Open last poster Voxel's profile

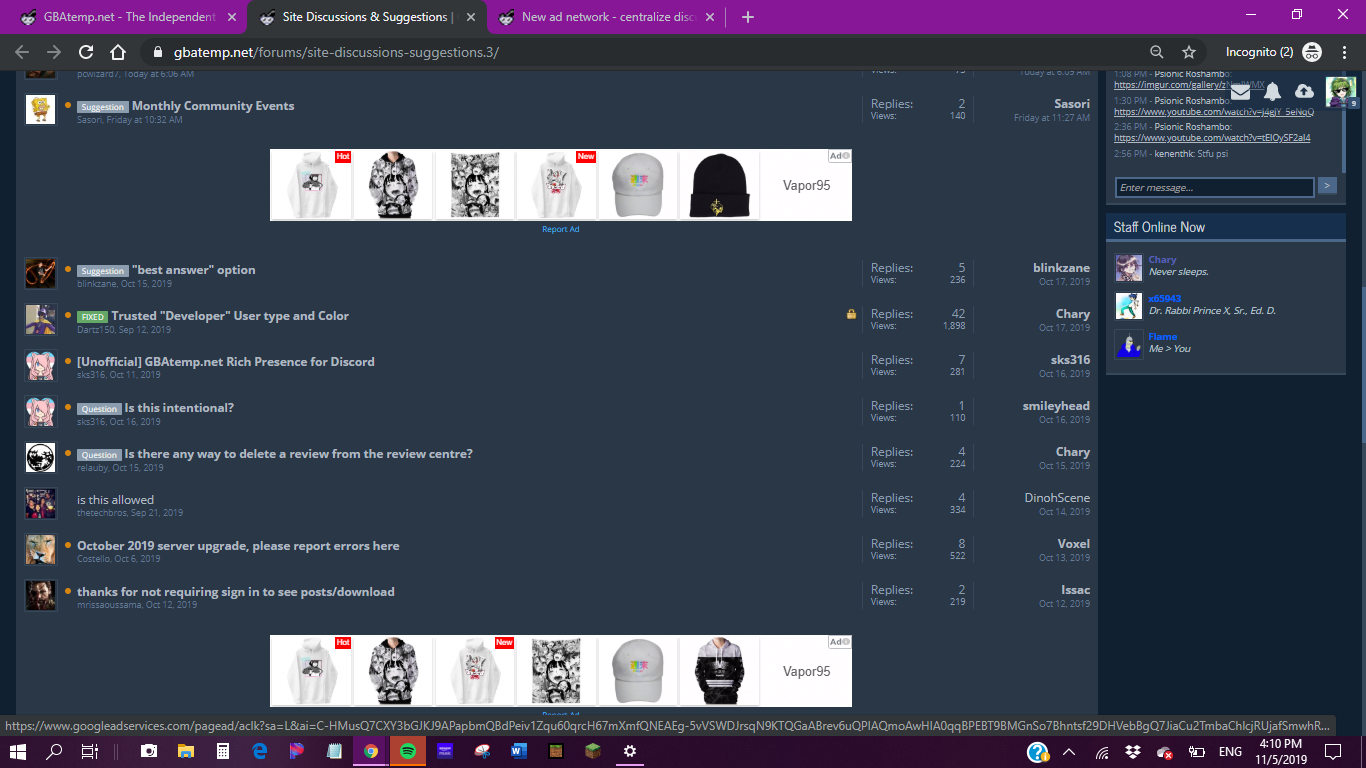coord(1073,544)
